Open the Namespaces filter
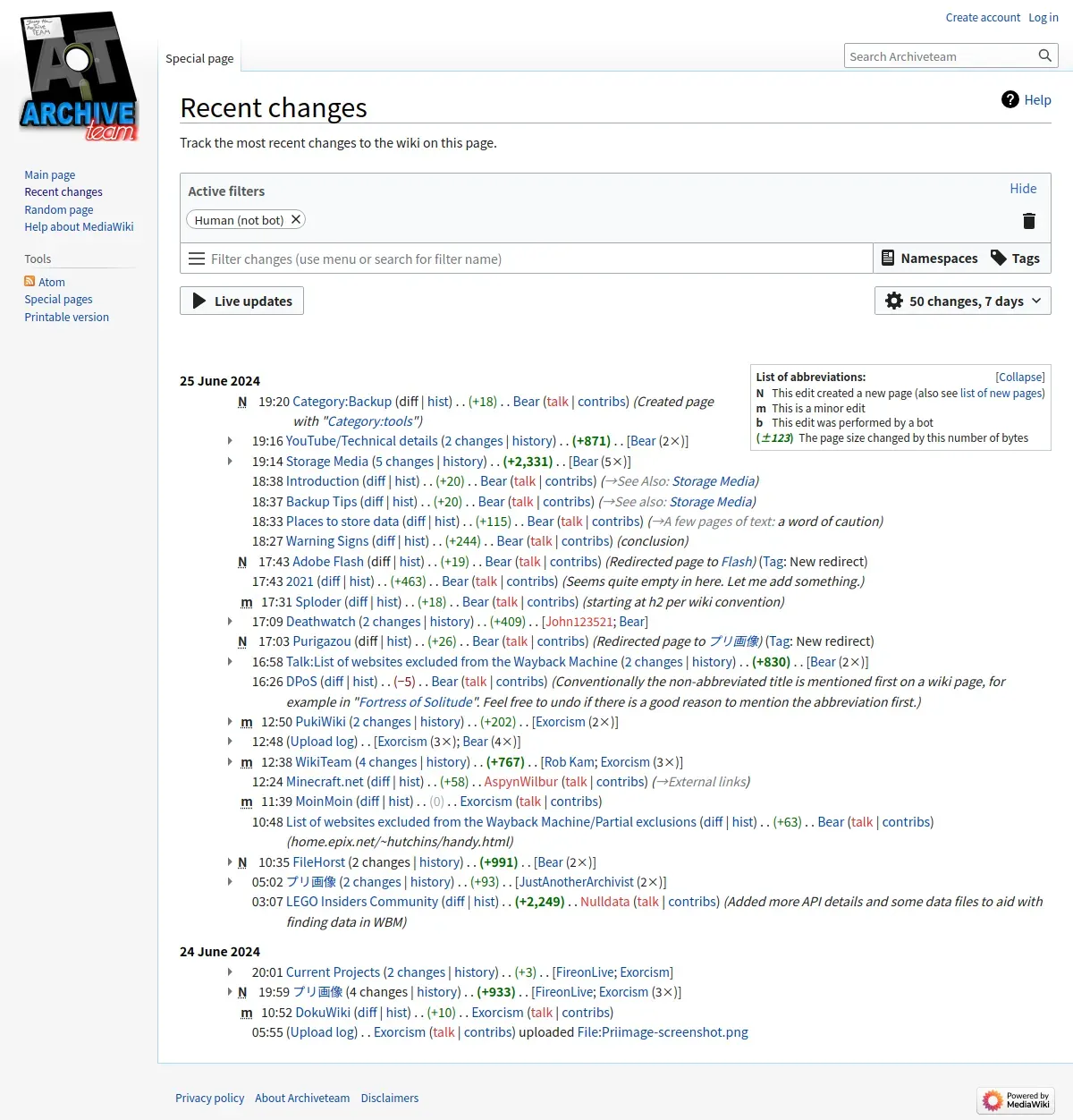Viewport: 1073px width, 1120px height. pos(930,259)
